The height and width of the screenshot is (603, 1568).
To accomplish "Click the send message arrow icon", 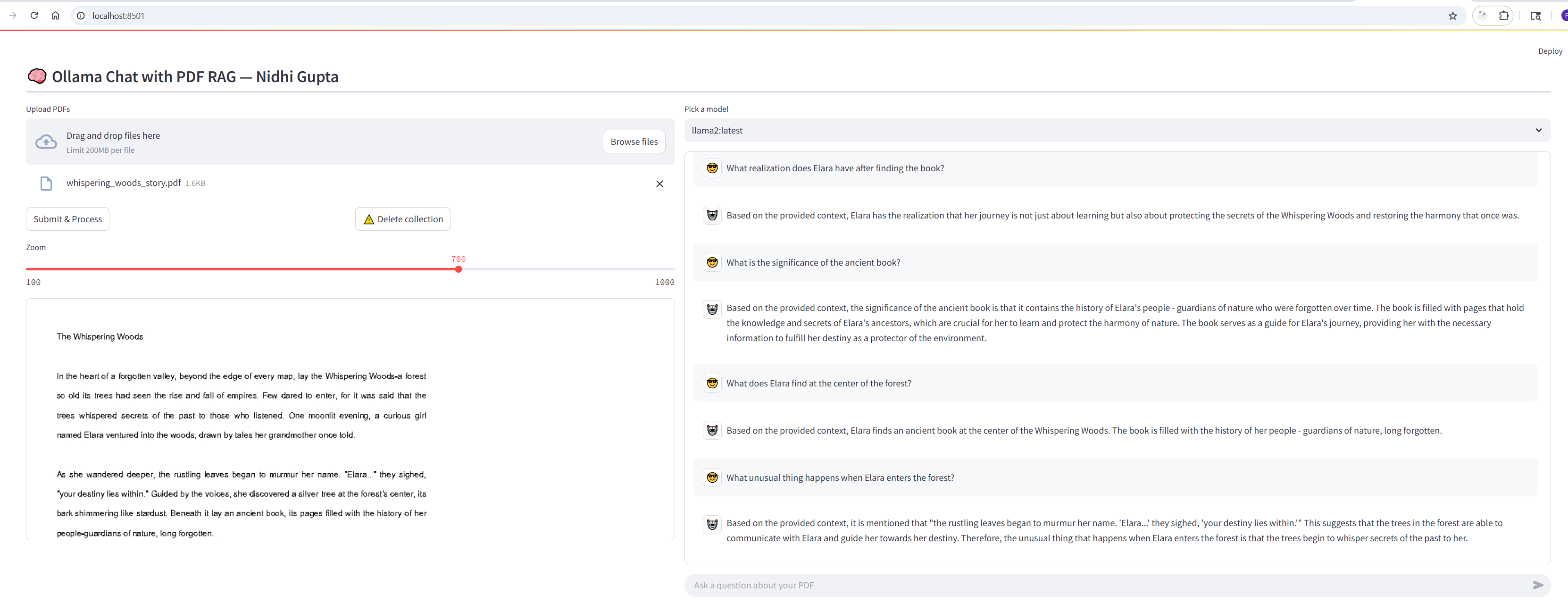I will (1537, 586).
